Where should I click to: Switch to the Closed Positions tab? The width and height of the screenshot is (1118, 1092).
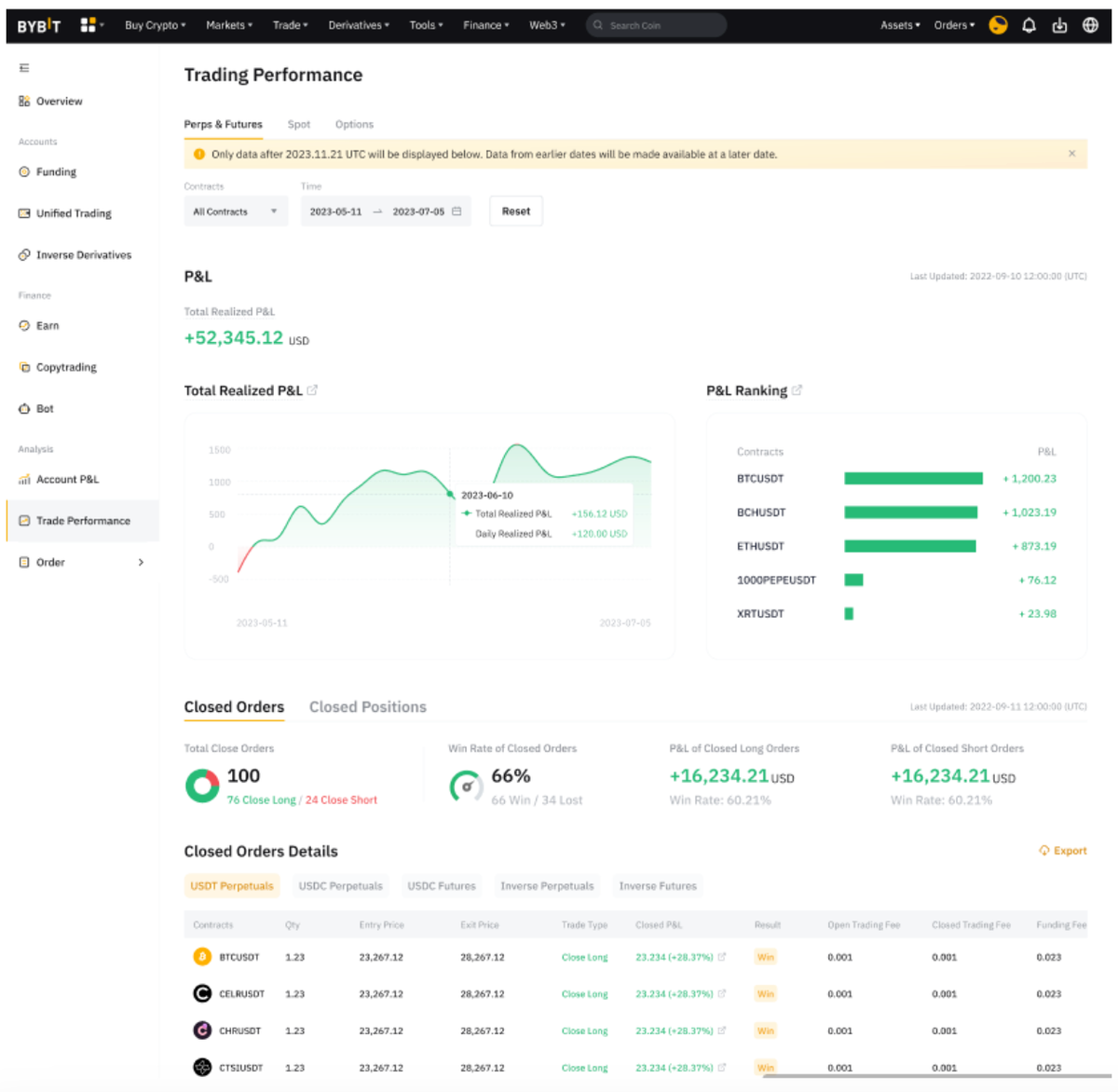click(x=368, y=707)
